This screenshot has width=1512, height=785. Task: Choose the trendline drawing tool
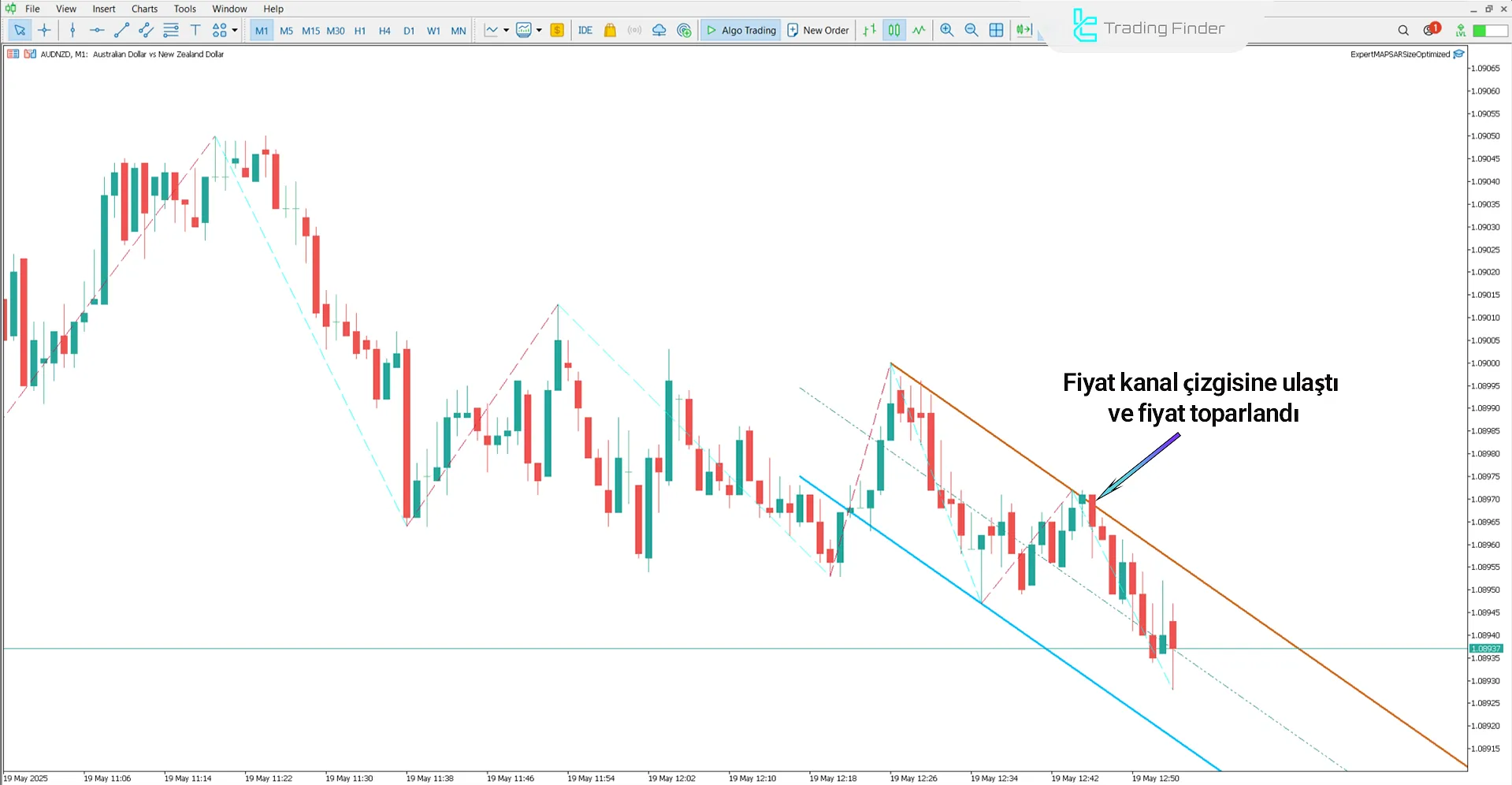(x=121, y=30)
